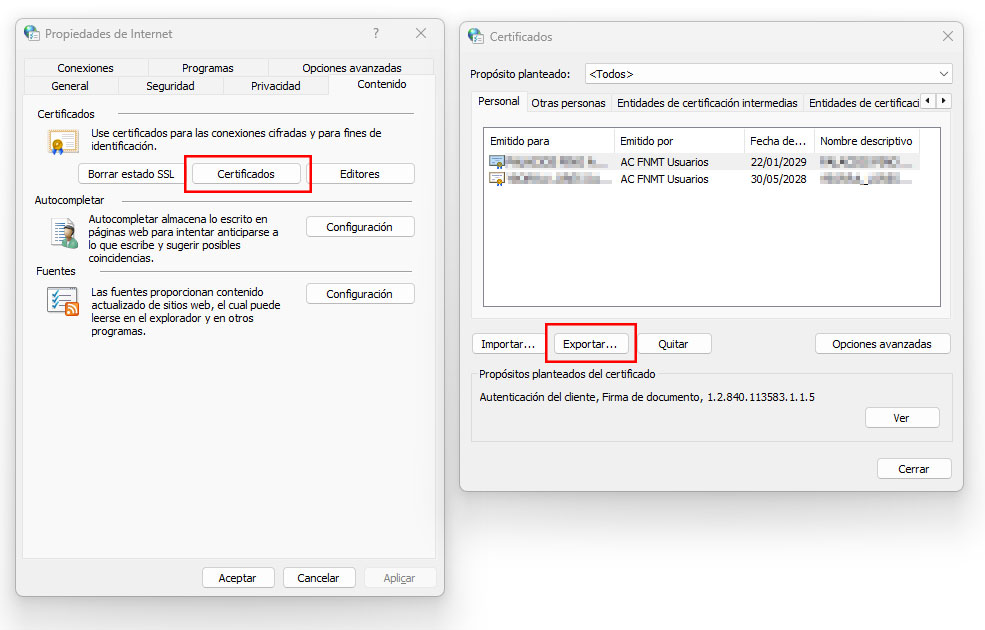The height and width of the screenshot is (630, 985).
Task: Open the partially hidden Entidades de certificaci tab
Action: click(864, 103)
